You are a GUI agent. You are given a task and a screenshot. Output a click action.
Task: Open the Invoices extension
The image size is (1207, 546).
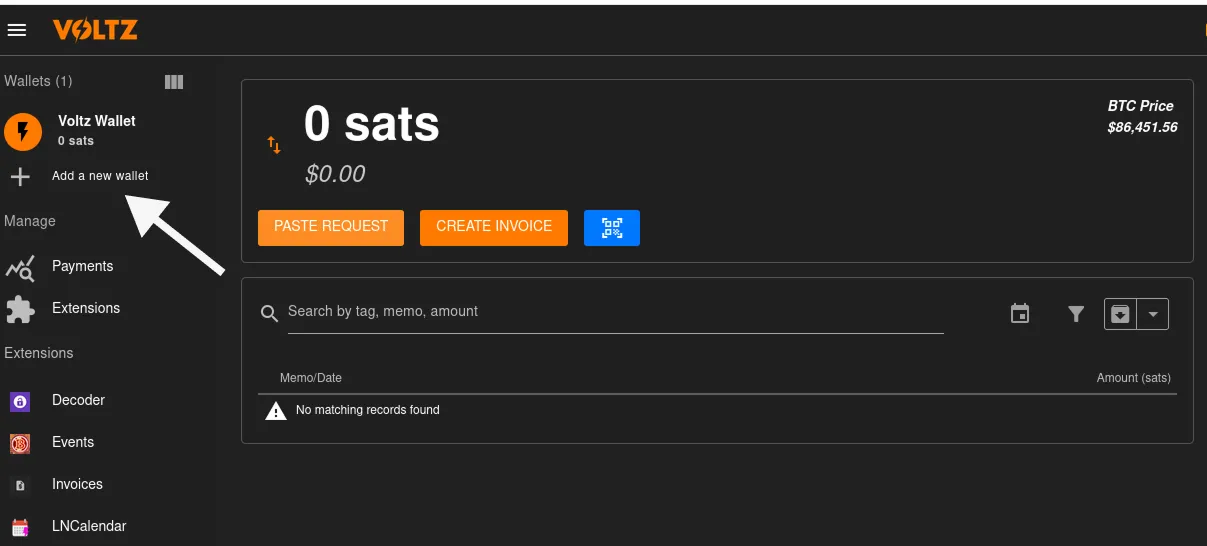(77, 484)
